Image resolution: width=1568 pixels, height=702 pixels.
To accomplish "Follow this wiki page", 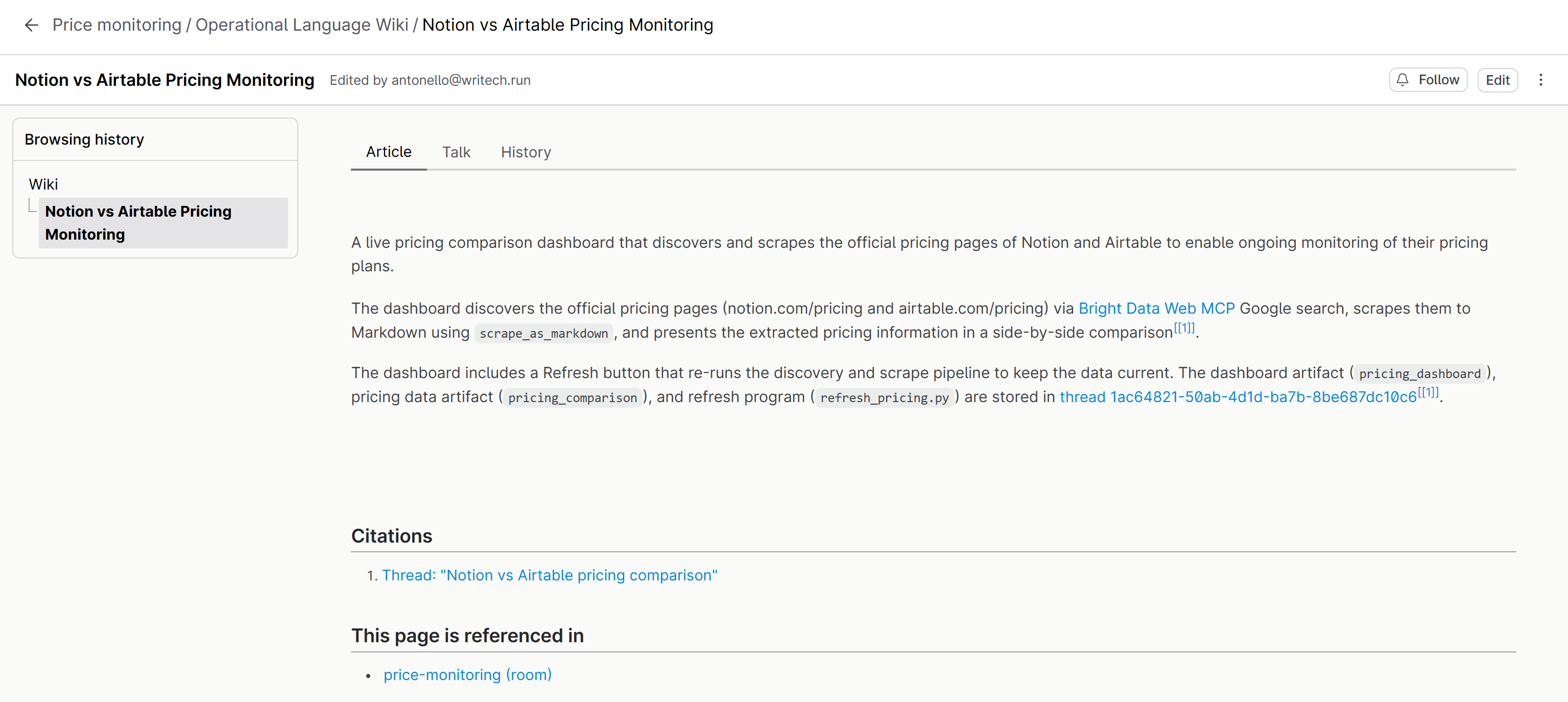I will point(1428,80).
